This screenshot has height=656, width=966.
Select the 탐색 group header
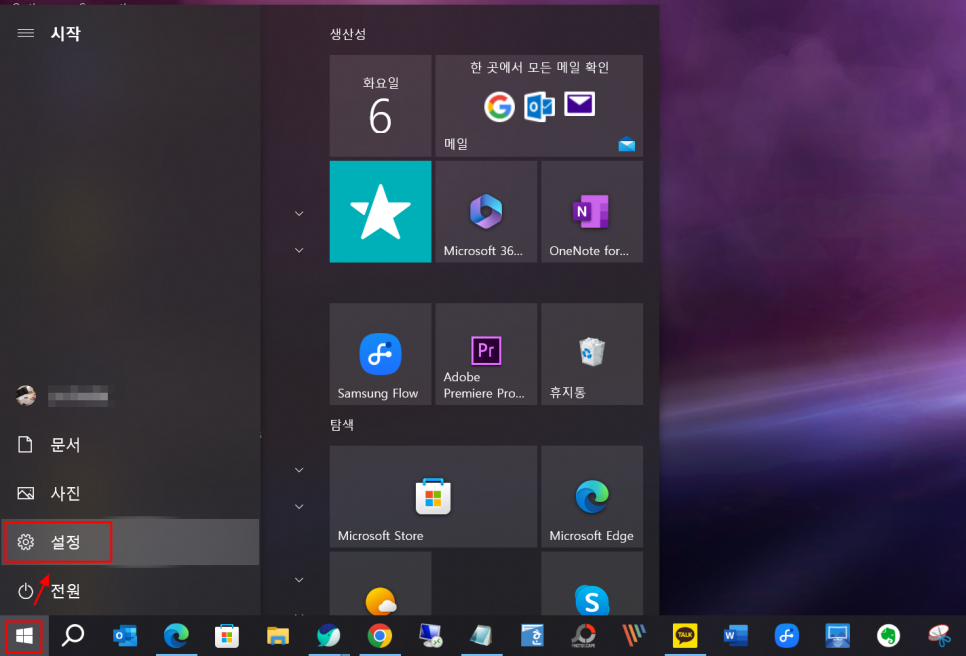(x=342, y=424)
